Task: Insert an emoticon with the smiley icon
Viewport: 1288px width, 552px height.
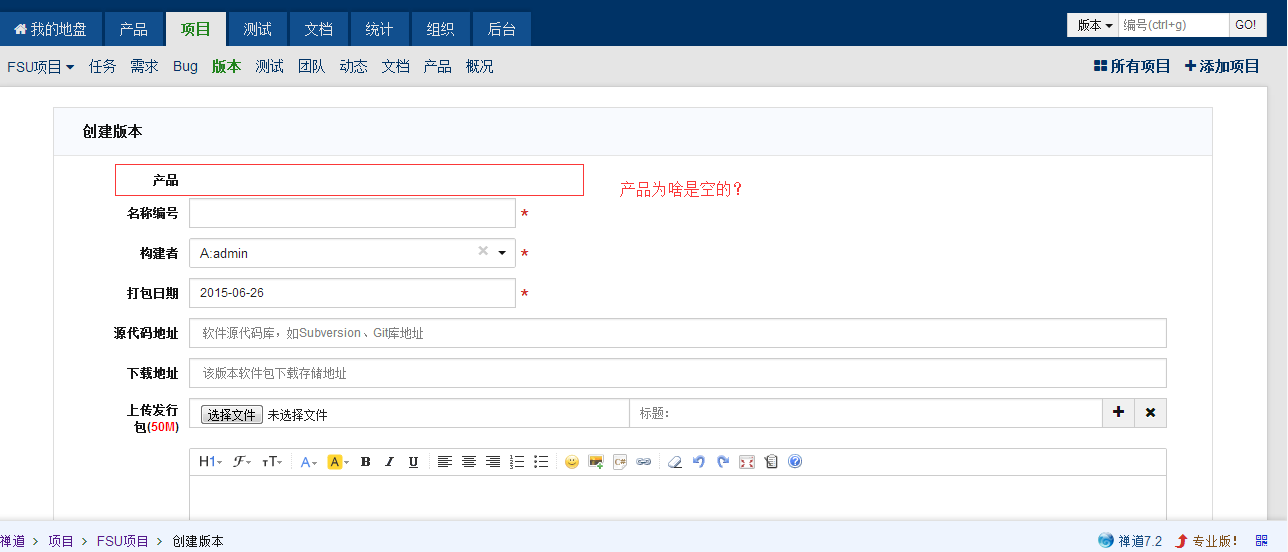Action: coord(572,462)
